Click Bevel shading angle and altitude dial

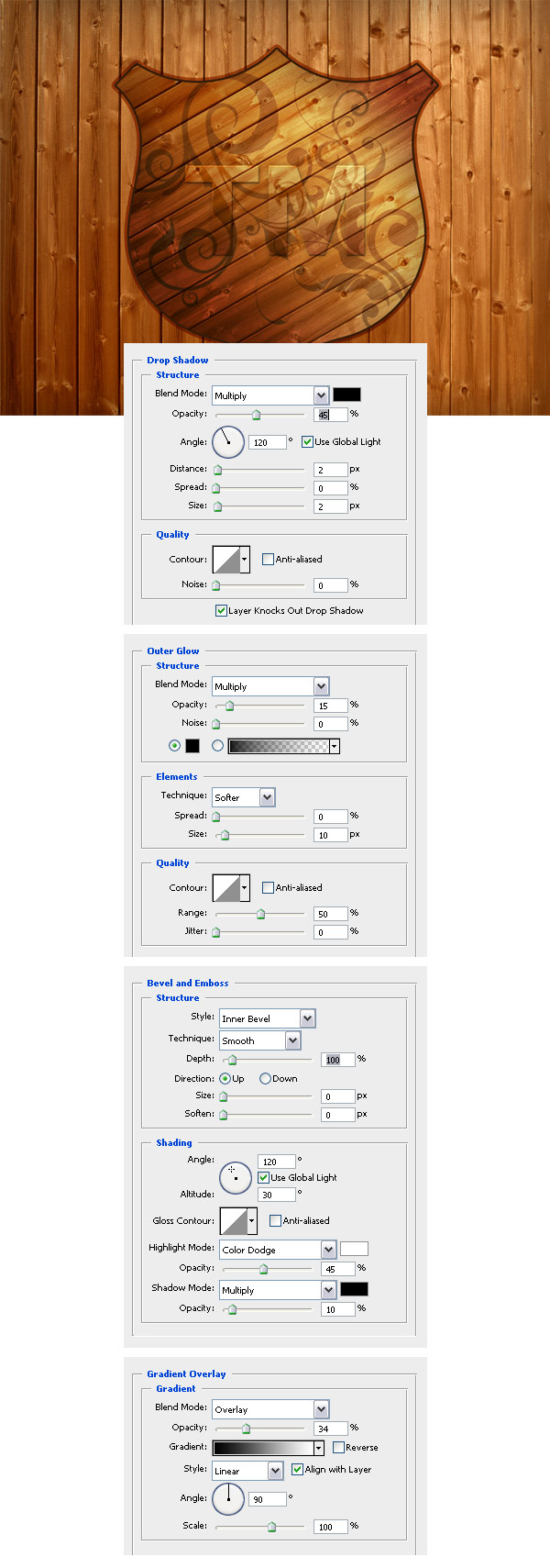[236, 1177]
